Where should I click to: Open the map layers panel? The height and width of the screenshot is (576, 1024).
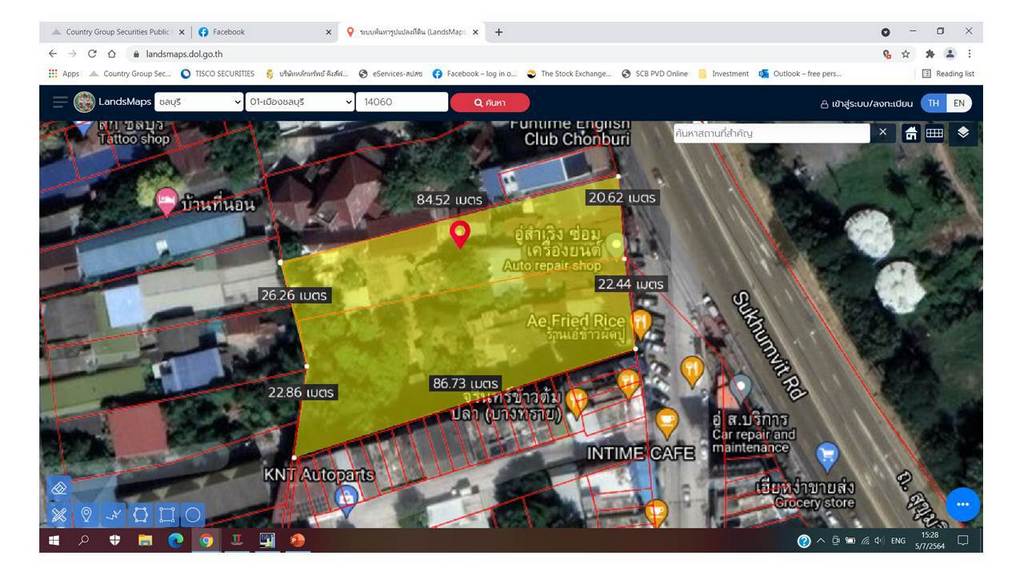tap(962, 132)
